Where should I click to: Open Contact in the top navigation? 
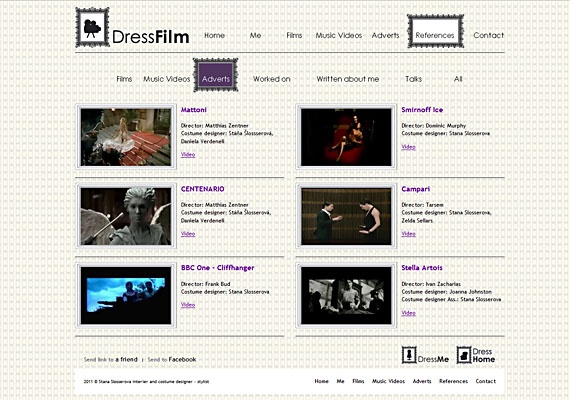[x=489, y=35]
